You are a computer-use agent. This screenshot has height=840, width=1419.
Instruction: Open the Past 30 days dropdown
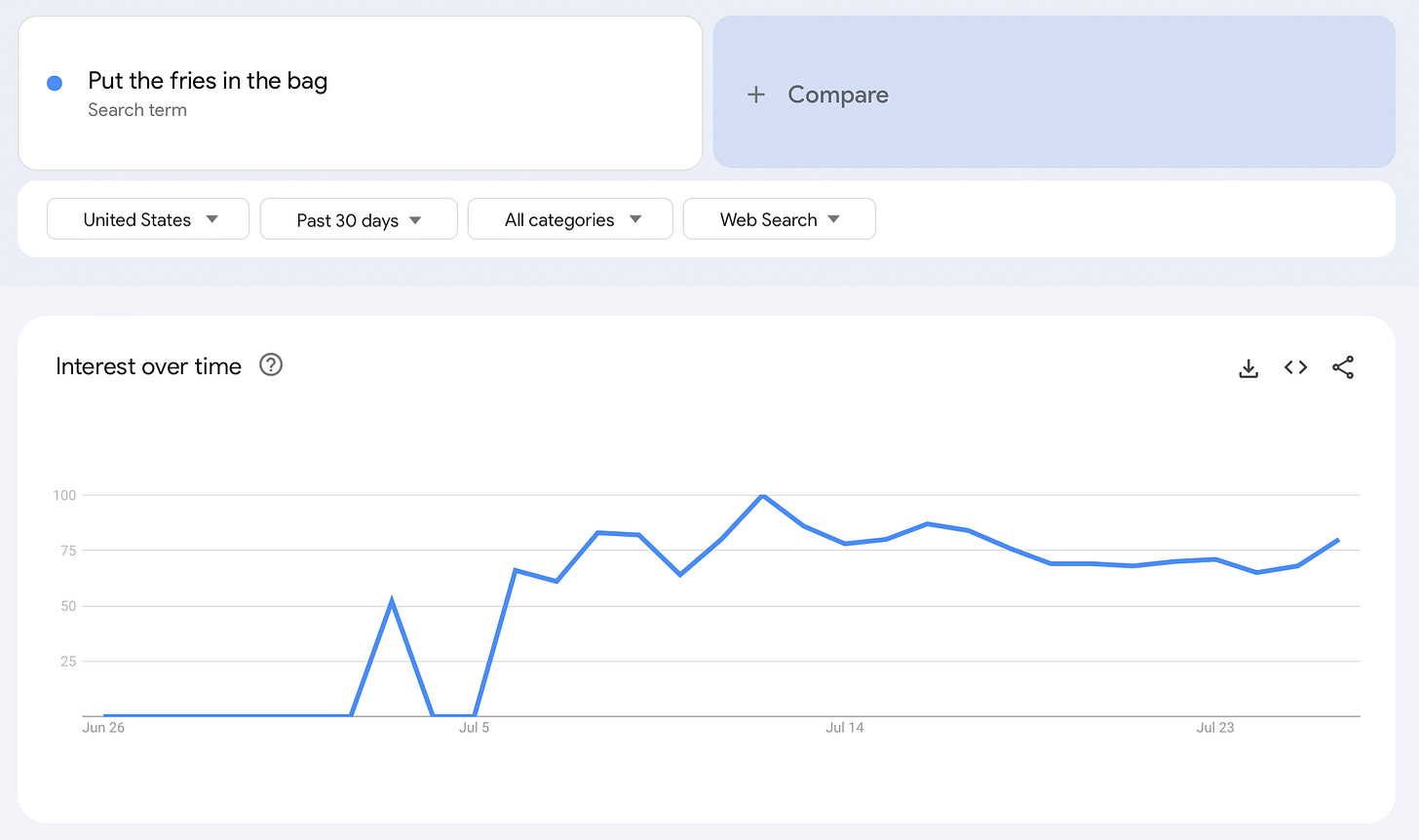[x=359, y=219]
